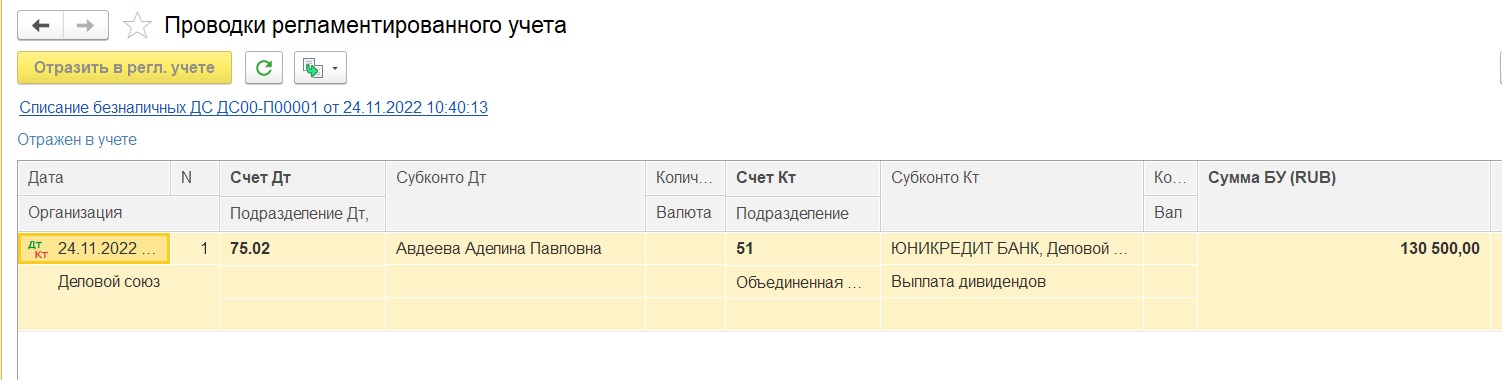Click the Отражен в учете status text
This screenshot has height=380, width=1502.
[78, 140]
